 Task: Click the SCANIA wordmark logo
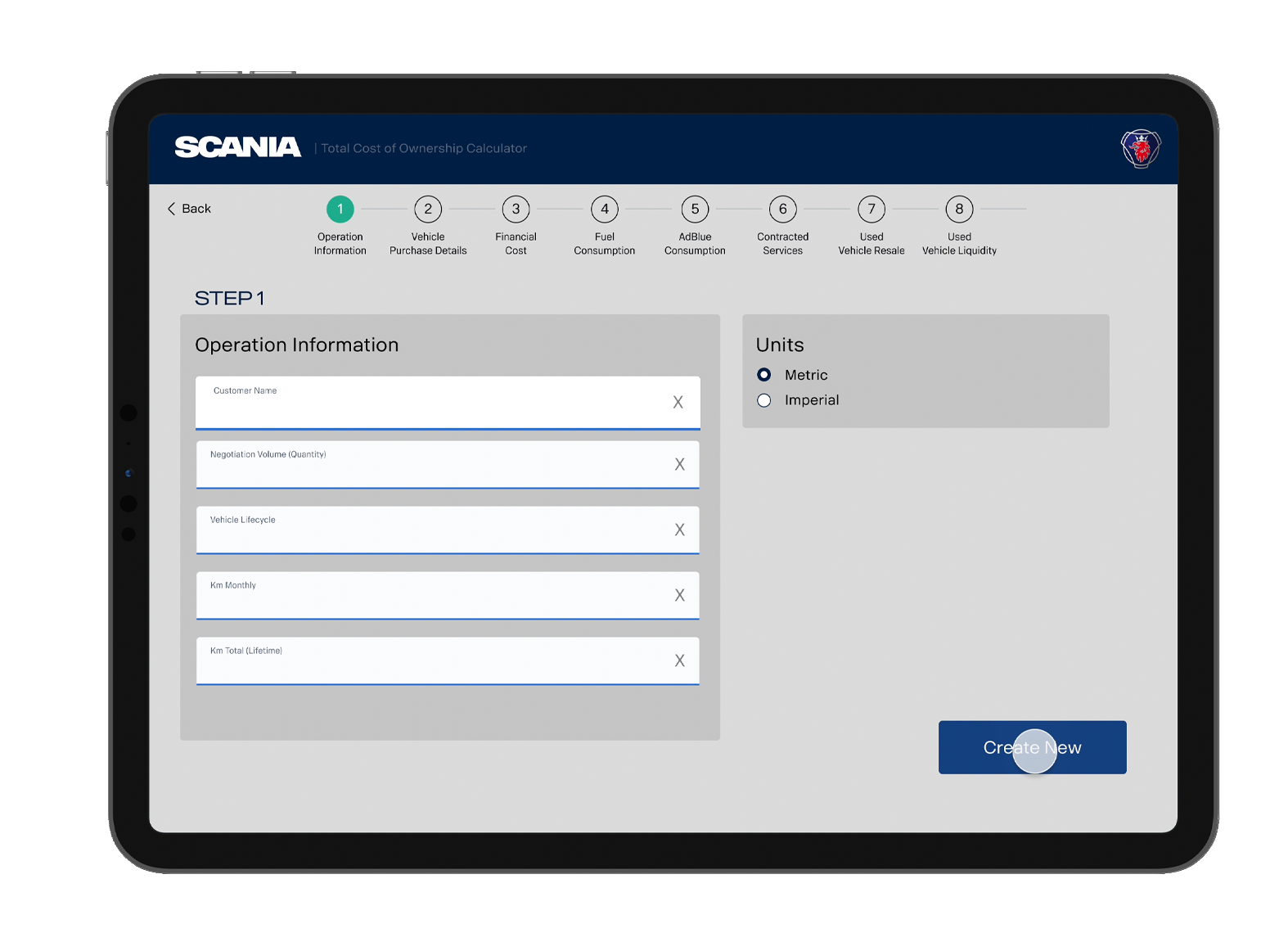point(237,147)
